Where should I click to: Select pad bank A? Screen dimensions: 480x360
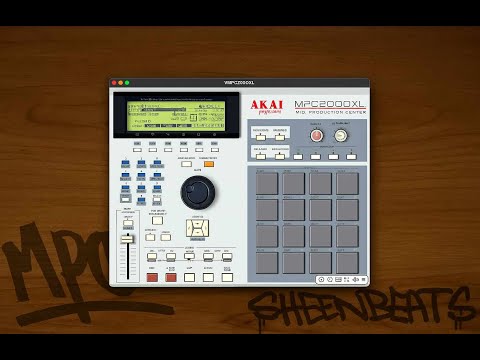298,156
